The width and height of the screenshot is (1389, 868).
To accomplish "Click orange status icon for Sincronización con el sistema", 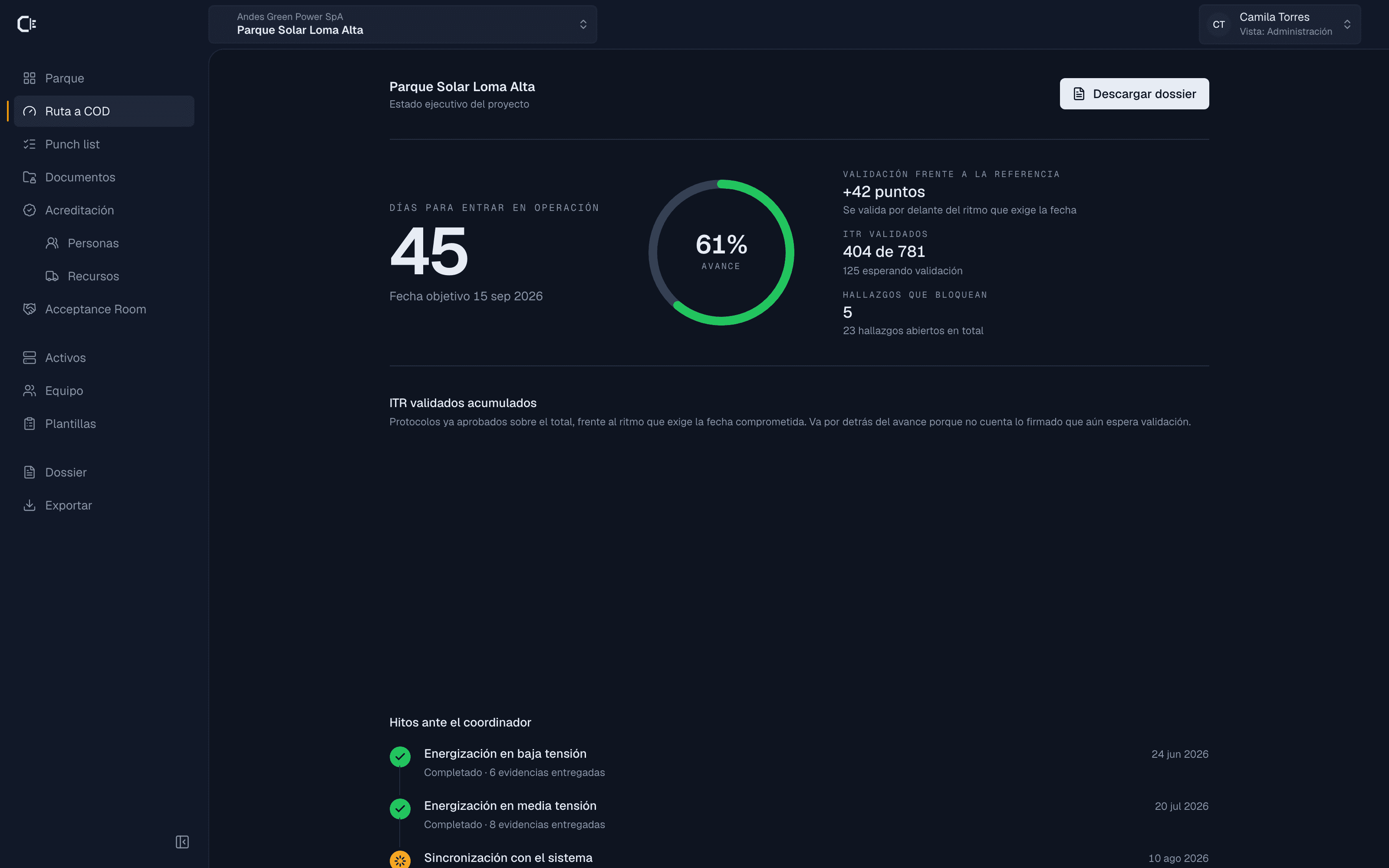I will pos(400,859).
